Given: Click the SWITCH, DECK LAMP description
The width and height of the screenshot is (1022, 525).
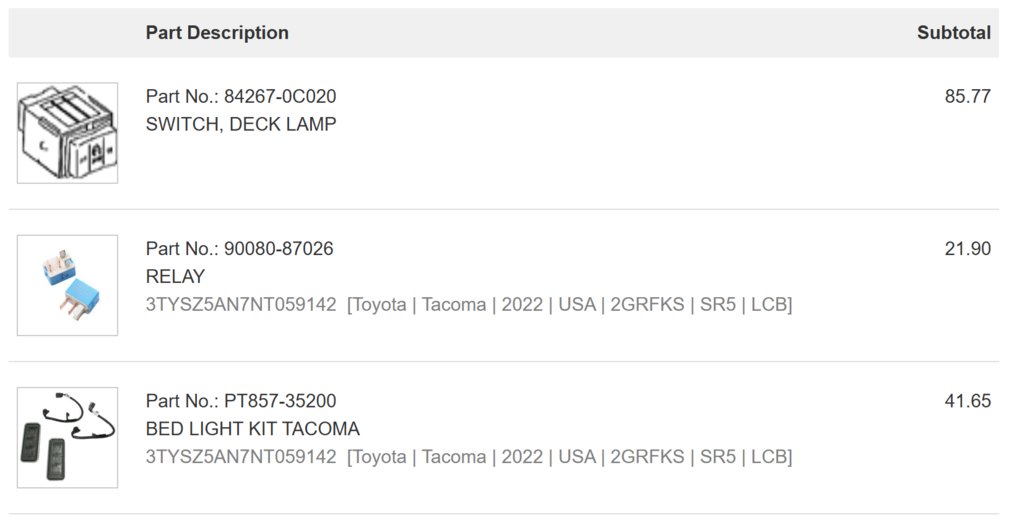Looking at the screenshot, I should [241, 124].
